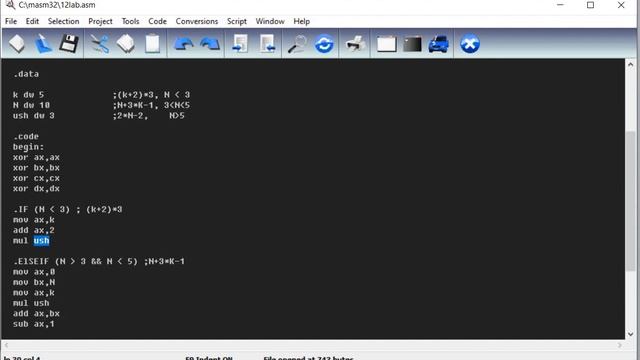Click the line 'mov bx,N'
This screenshot has width=640, height=360.
click(x=34, y=282)
